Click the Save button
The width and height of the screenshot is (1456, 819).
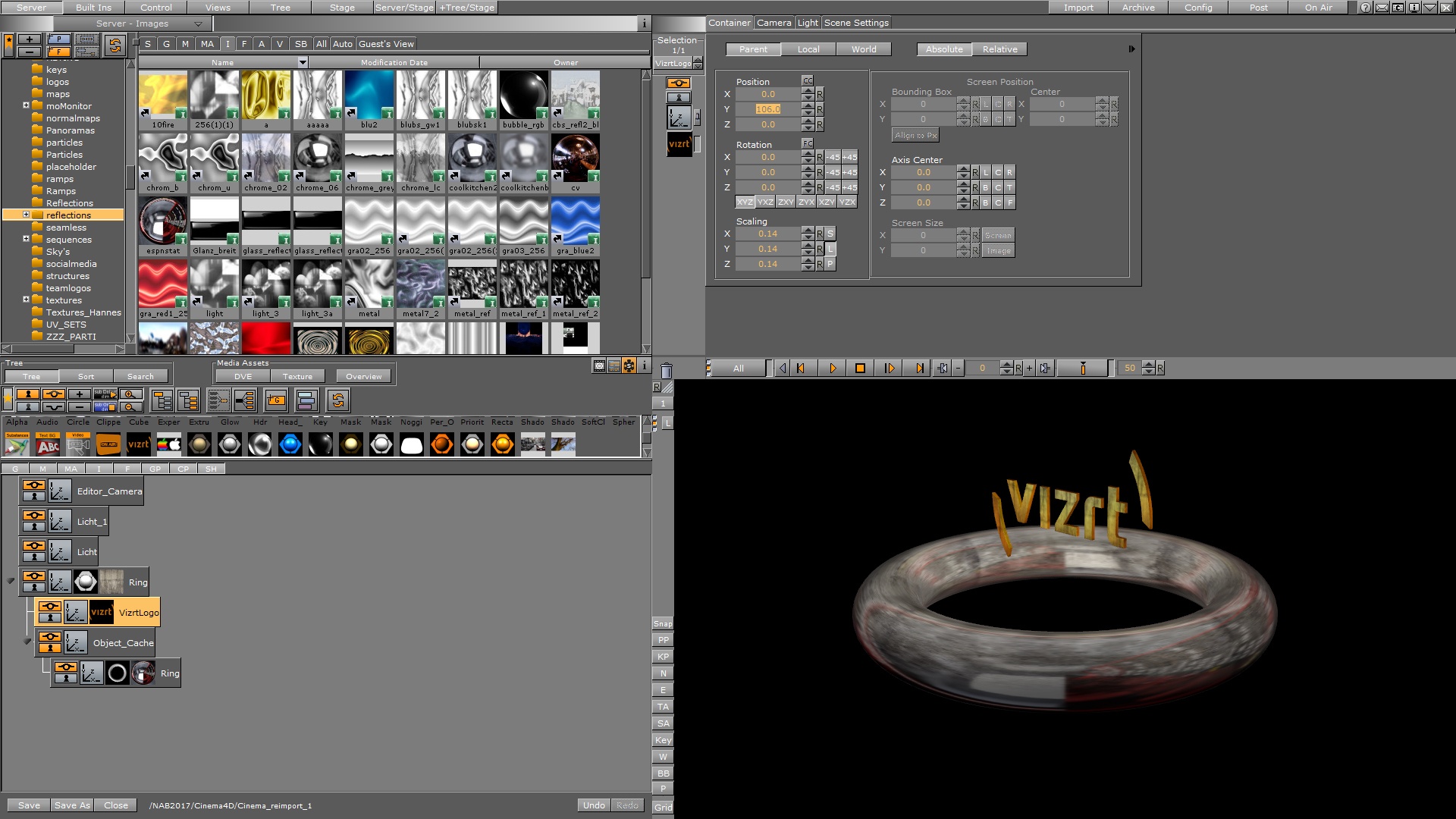pos(29,805)
